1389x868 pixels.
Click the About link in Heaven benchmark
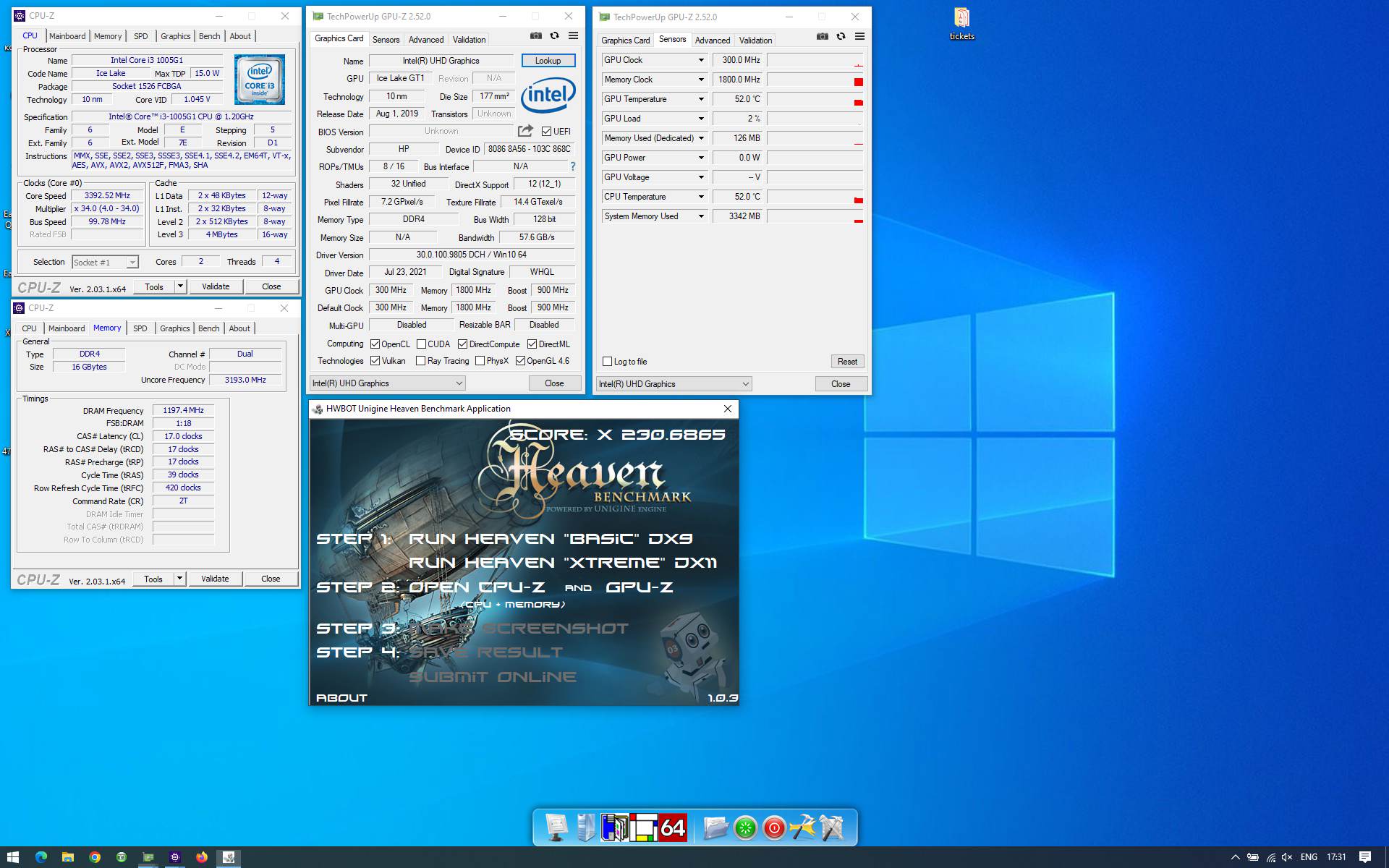pyautogui.click(x=341, y=698)
